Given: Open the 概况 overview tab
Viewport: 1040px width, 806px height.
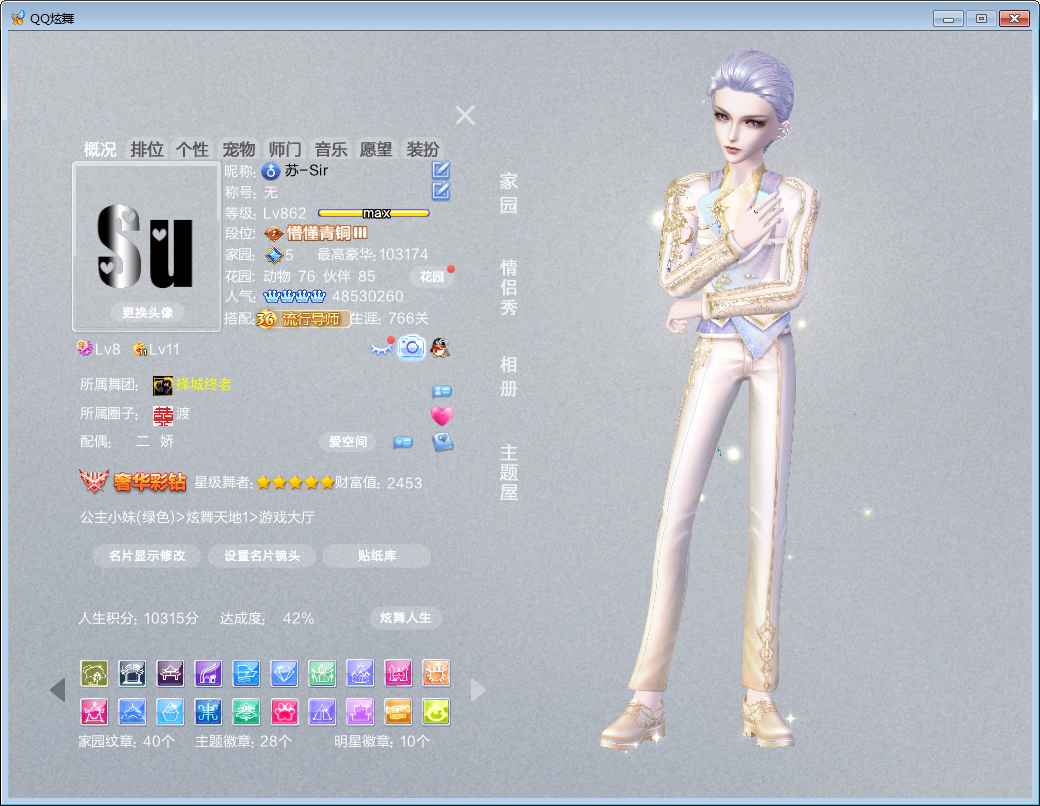Looking at the screenshot, I should click(x=100, y=149).
